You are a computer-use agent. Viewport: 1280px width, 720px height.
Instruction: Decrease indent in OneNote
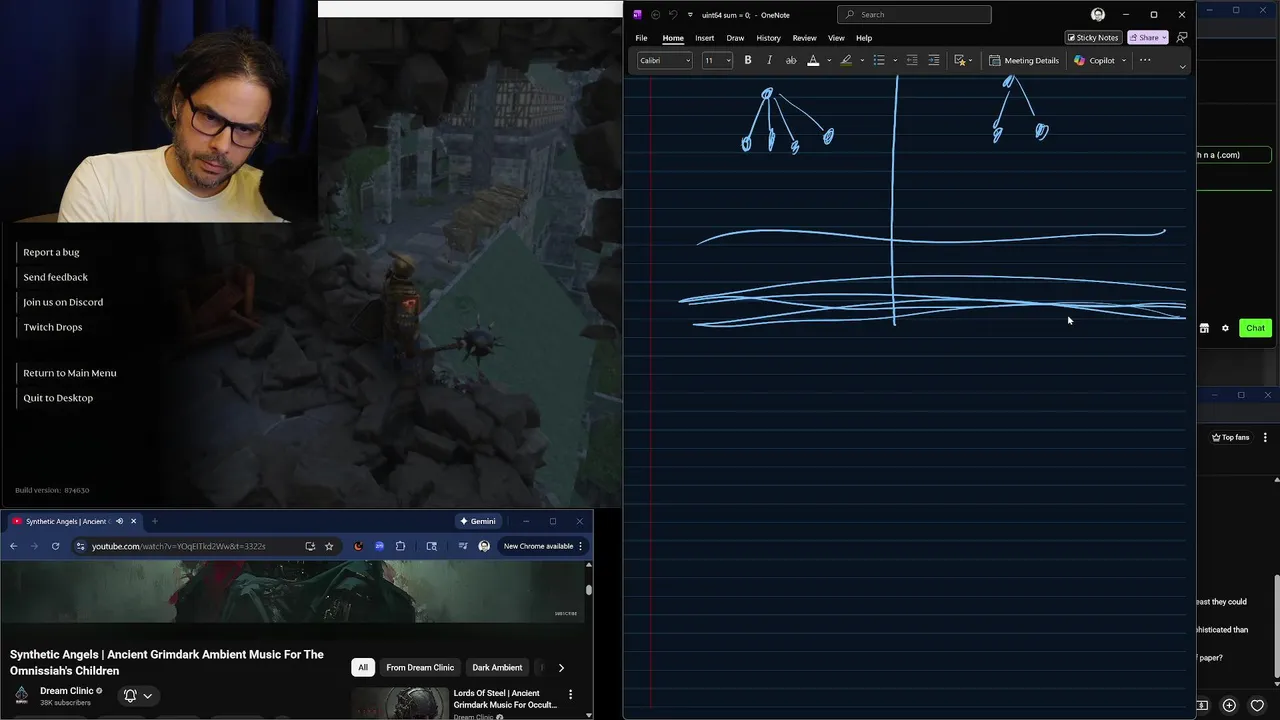click(912, 60)
